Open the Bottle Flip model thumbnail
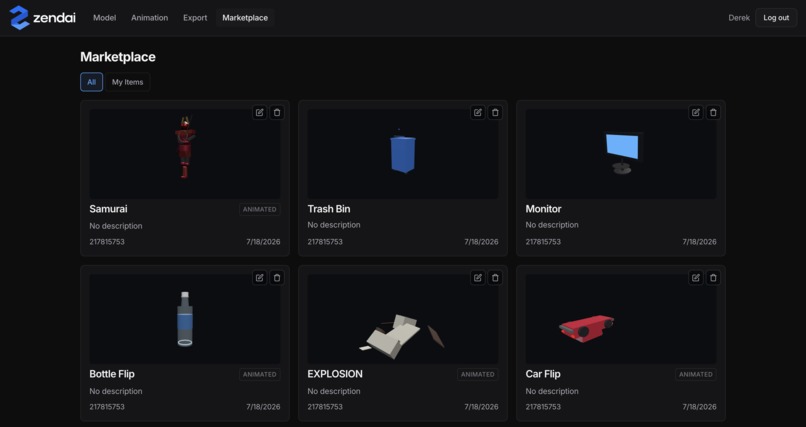Viewport: 806px width, 427px height. coord(185,319)
